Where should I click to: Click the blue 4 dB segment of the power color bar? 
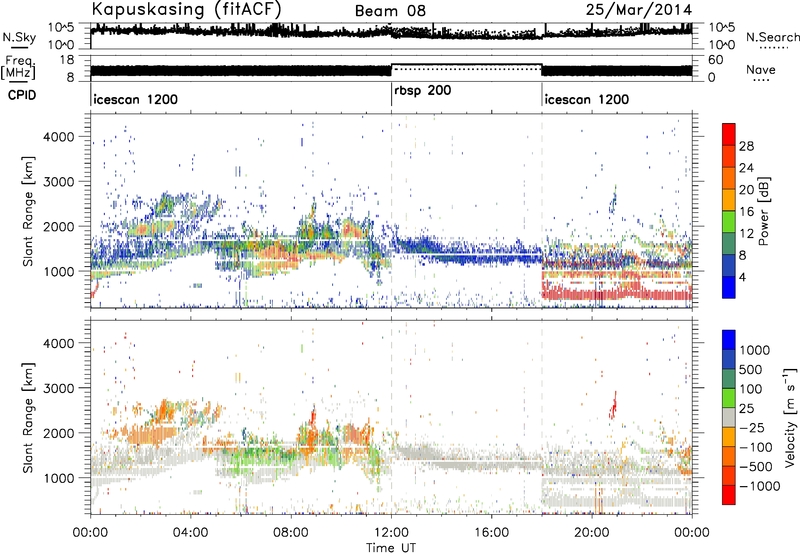point(729,287)
